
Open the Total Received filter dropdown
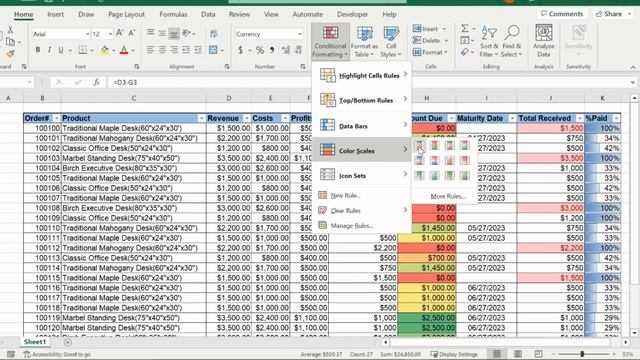[x=580, y=118]
